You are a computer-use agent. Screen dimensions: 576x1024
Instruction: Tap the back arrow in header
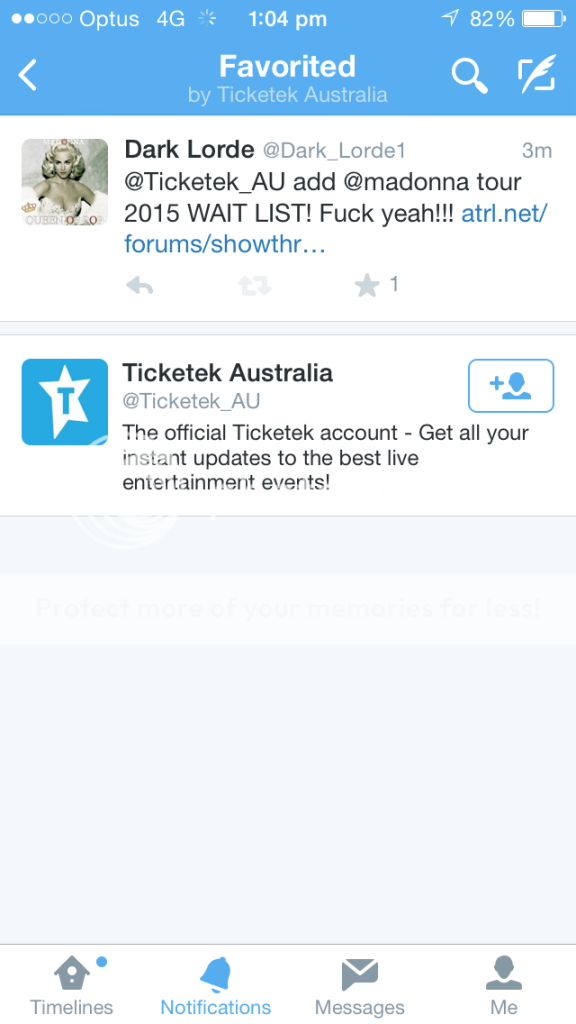(27, 75)
